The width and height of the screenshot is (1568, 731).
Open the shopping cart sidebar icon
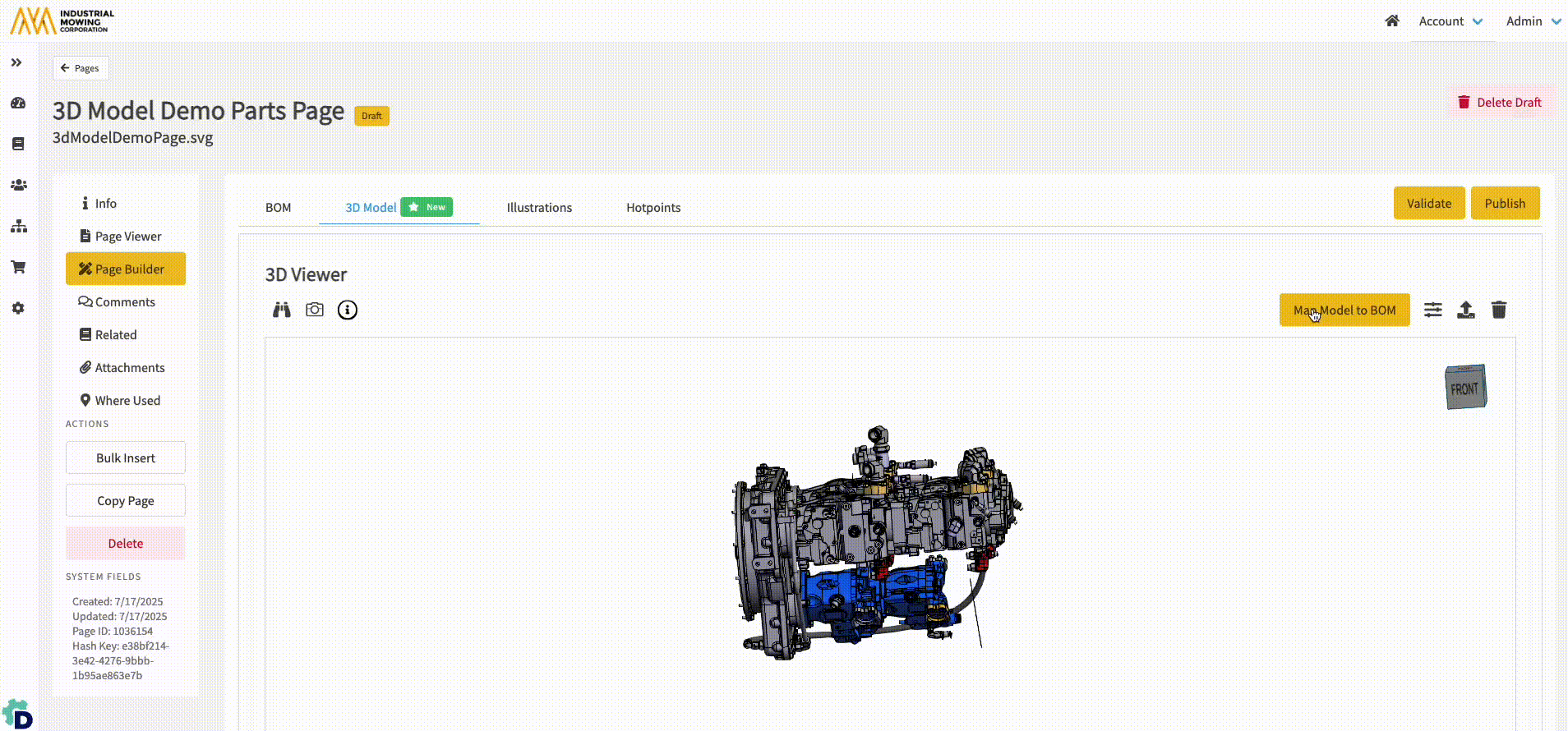[x=18, y=267]
